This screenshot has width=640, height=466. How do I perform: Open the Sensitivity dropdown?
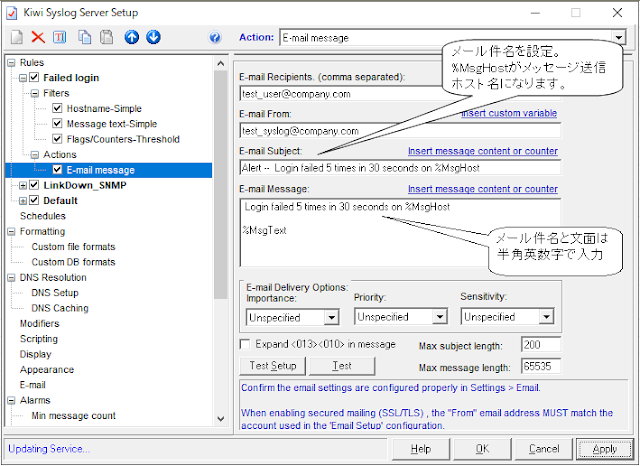[546, 317]
